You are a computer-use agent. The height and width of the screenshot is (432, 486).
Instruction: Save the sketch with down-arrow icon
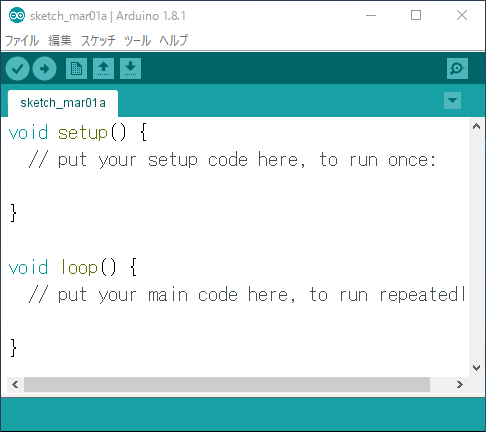(130, 69)
